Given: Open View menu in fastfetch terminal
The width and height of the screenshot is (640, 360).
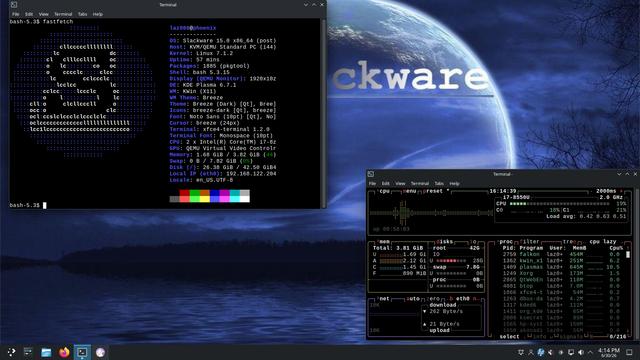Looking at the screenshot, I should (43, 14).
